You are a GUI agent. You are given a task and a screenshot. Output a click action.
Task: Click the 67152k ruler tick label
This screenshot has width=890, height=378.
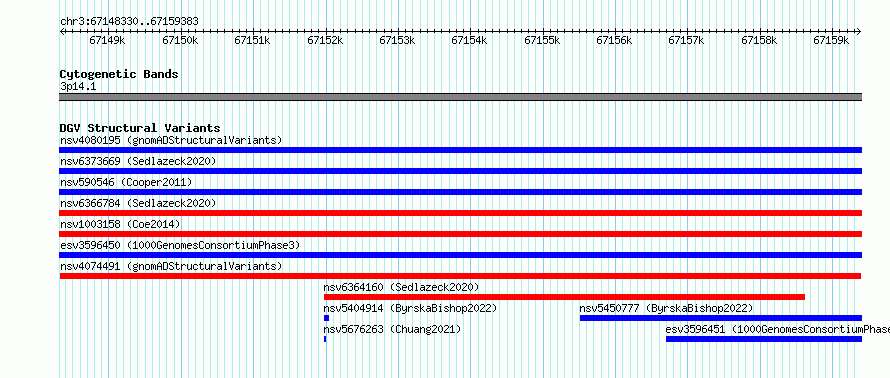coord(325,40)
